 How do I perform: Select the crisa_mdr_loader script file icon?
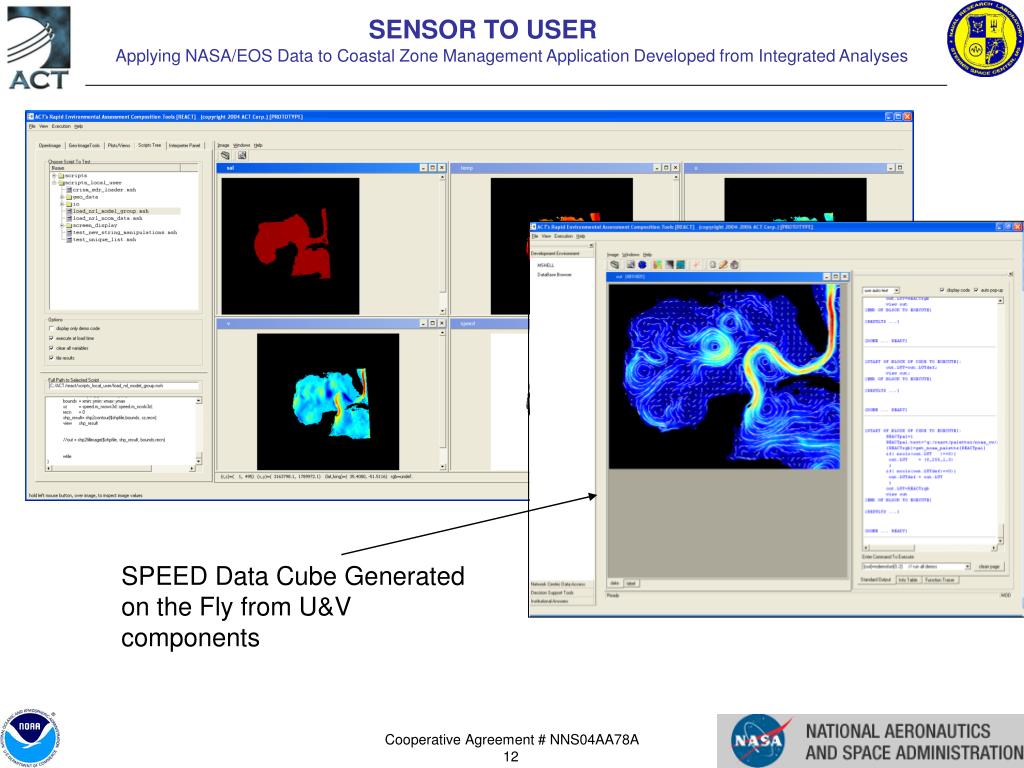coord(69,190)
